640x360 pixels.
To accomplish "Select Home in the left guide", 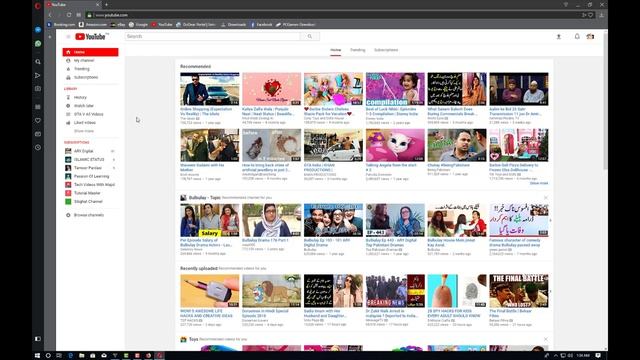I will pyautogui.click(x=90, y=52).
